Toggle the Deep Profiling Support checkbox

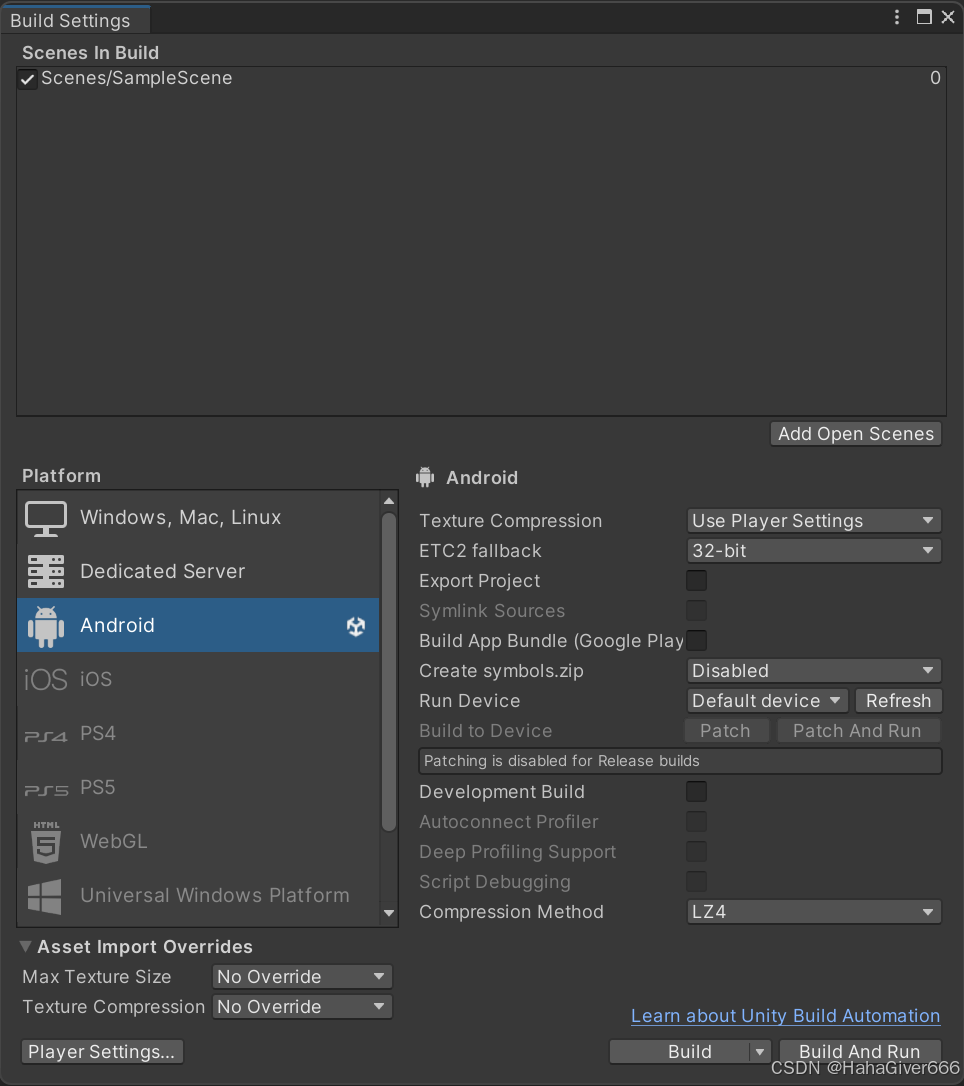tap(697, 851)
